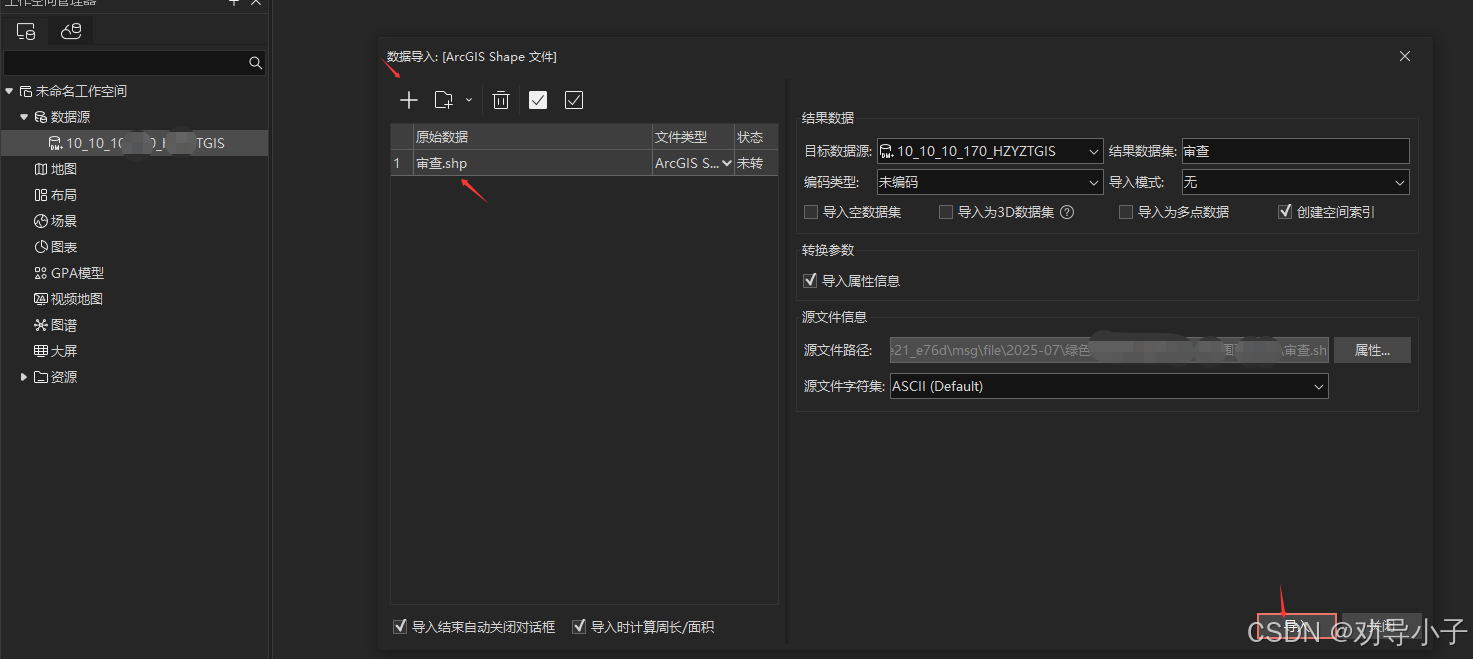Expand the 资源 tree node
Screen dimensions: 1473x659
pyautogui.click(x=24, y=376)
